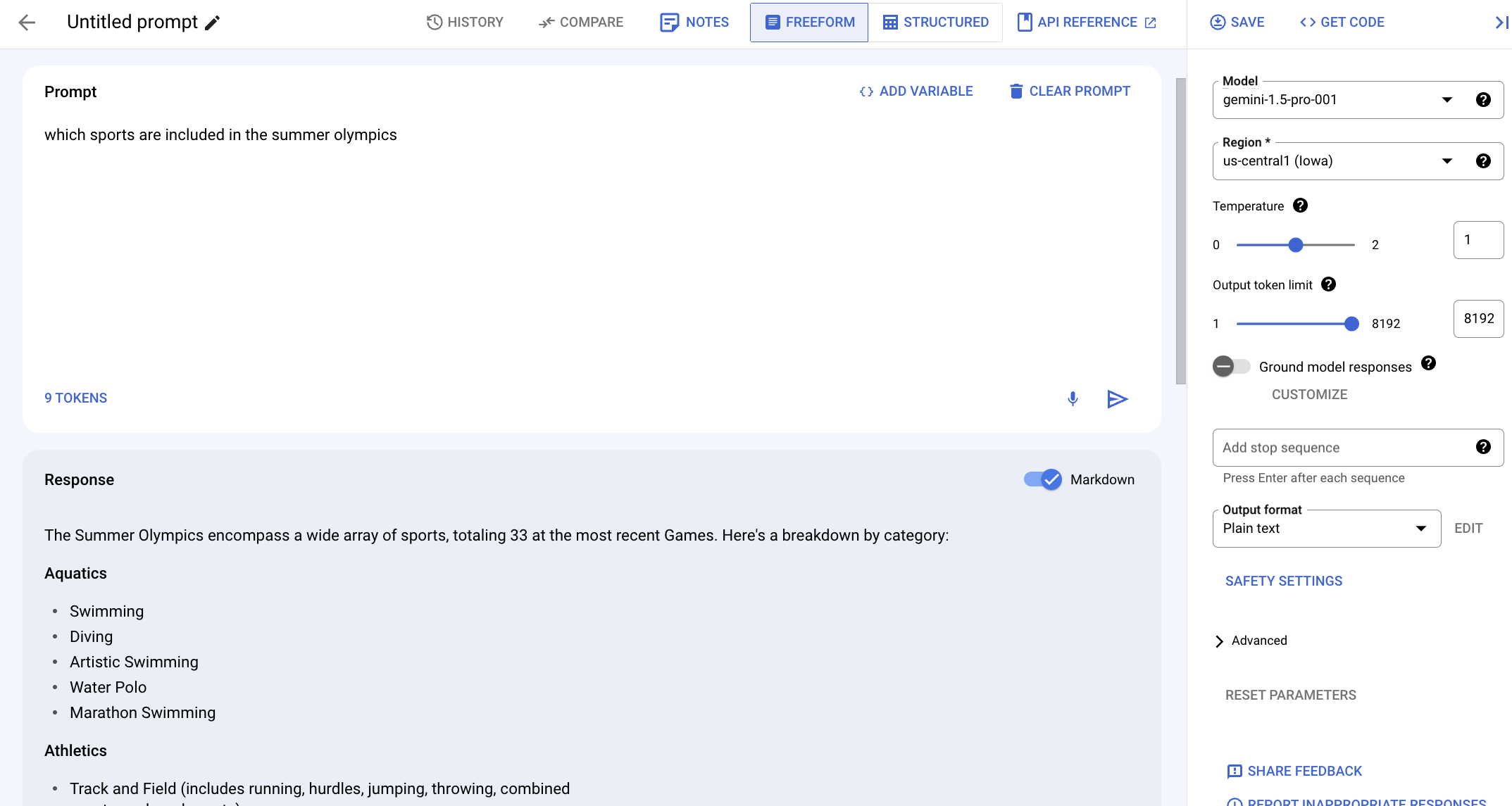The image size is (1512, 806).
Task: Click the Output token limit help icon
Action: (x=1328, y=284)
